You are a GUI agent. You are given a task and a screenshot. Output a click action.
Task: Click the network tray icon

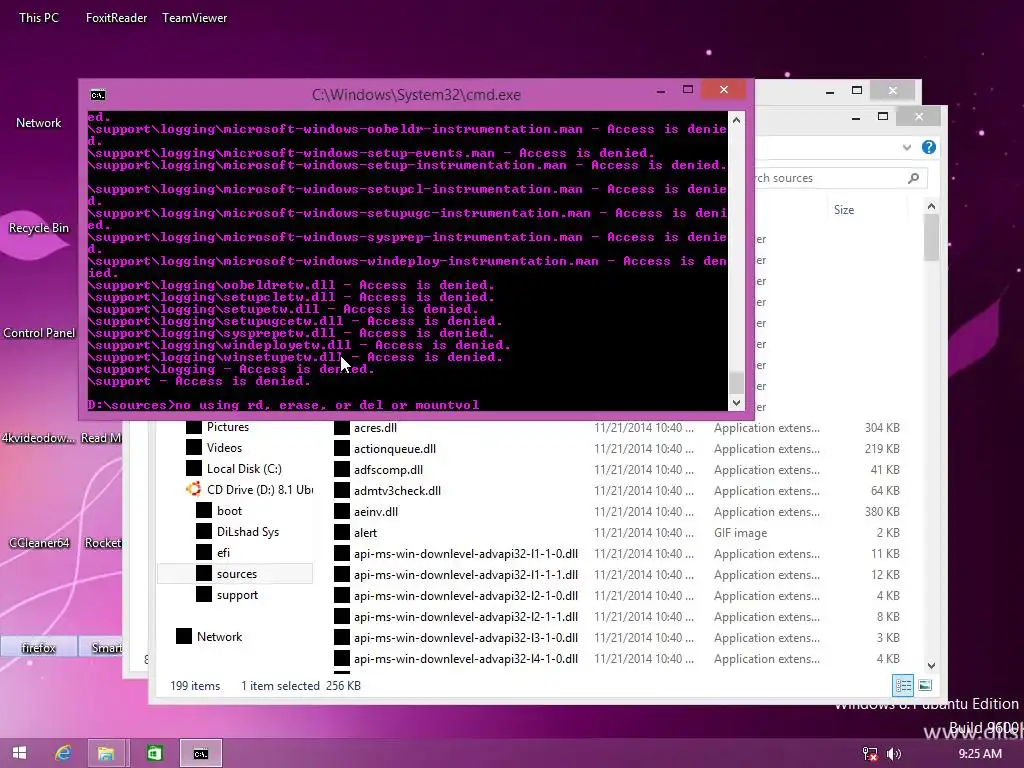point(870,754)
